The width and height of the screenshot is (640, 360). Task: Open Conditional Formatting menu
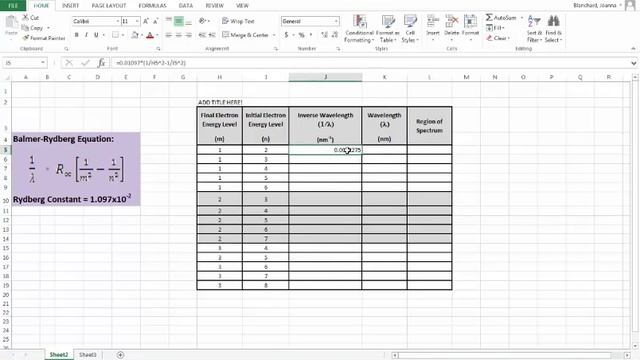359,29
